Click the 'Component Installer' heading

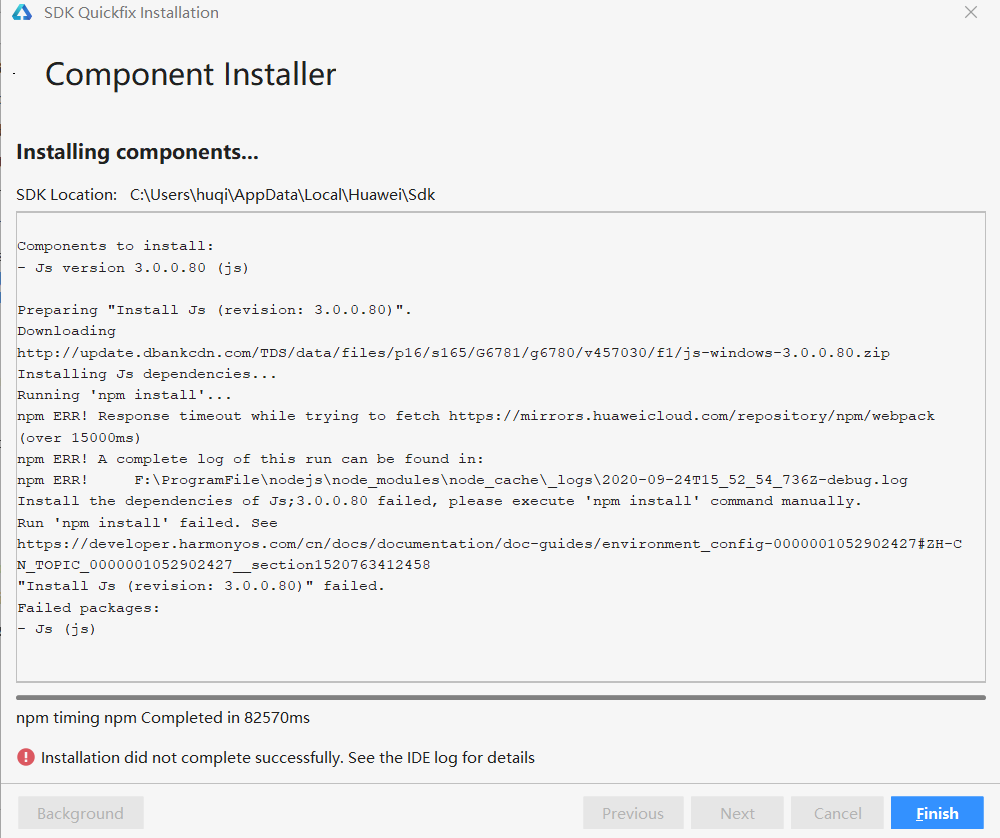point(190,74)
